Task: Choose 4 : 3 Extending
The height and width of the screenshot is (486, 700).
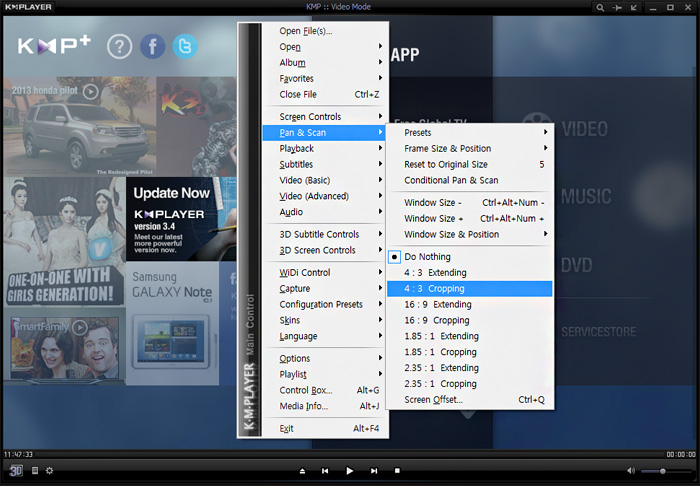Action: 470,273
